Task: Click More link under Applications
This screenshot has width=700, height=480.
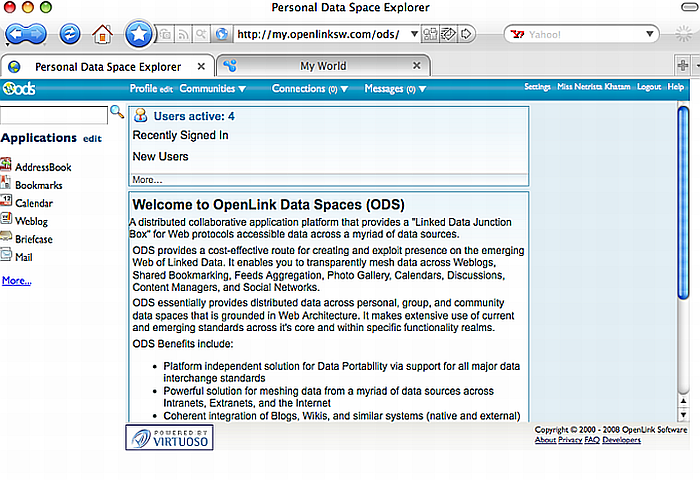Action: tap(16, 281)
